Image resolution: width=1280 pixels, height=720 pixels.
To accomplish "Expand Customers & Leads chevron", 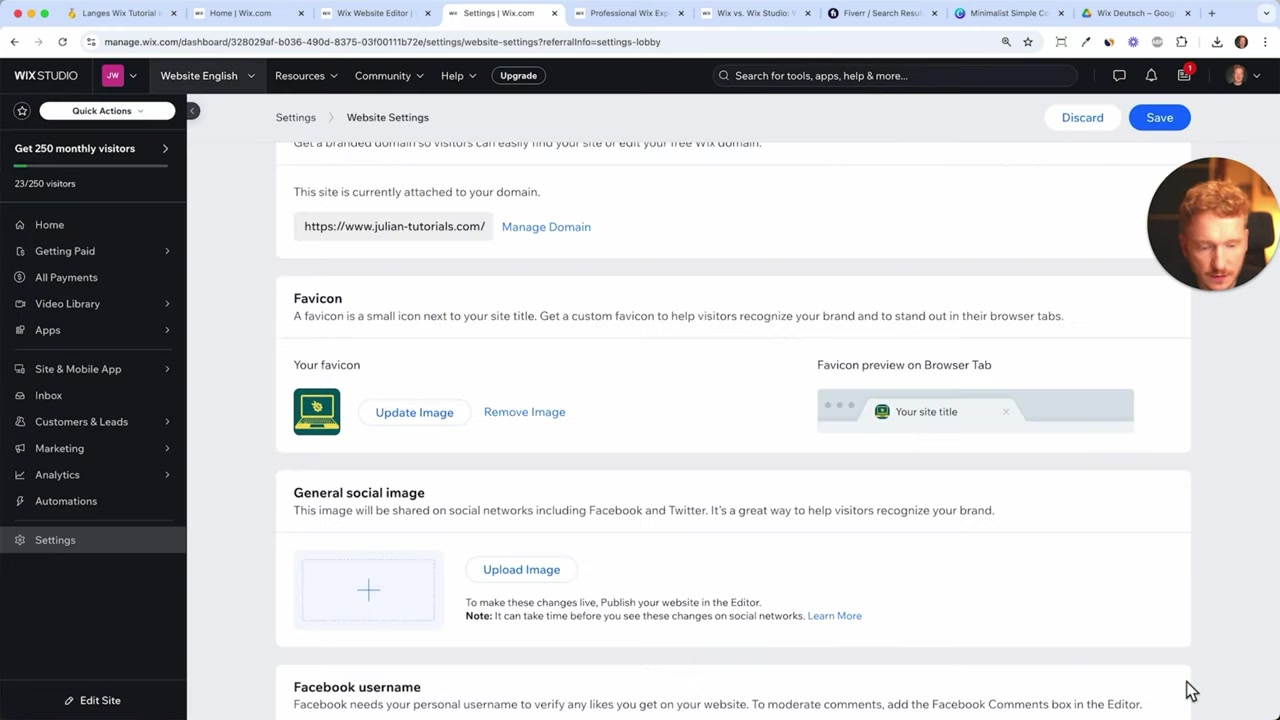I will 167,422.
